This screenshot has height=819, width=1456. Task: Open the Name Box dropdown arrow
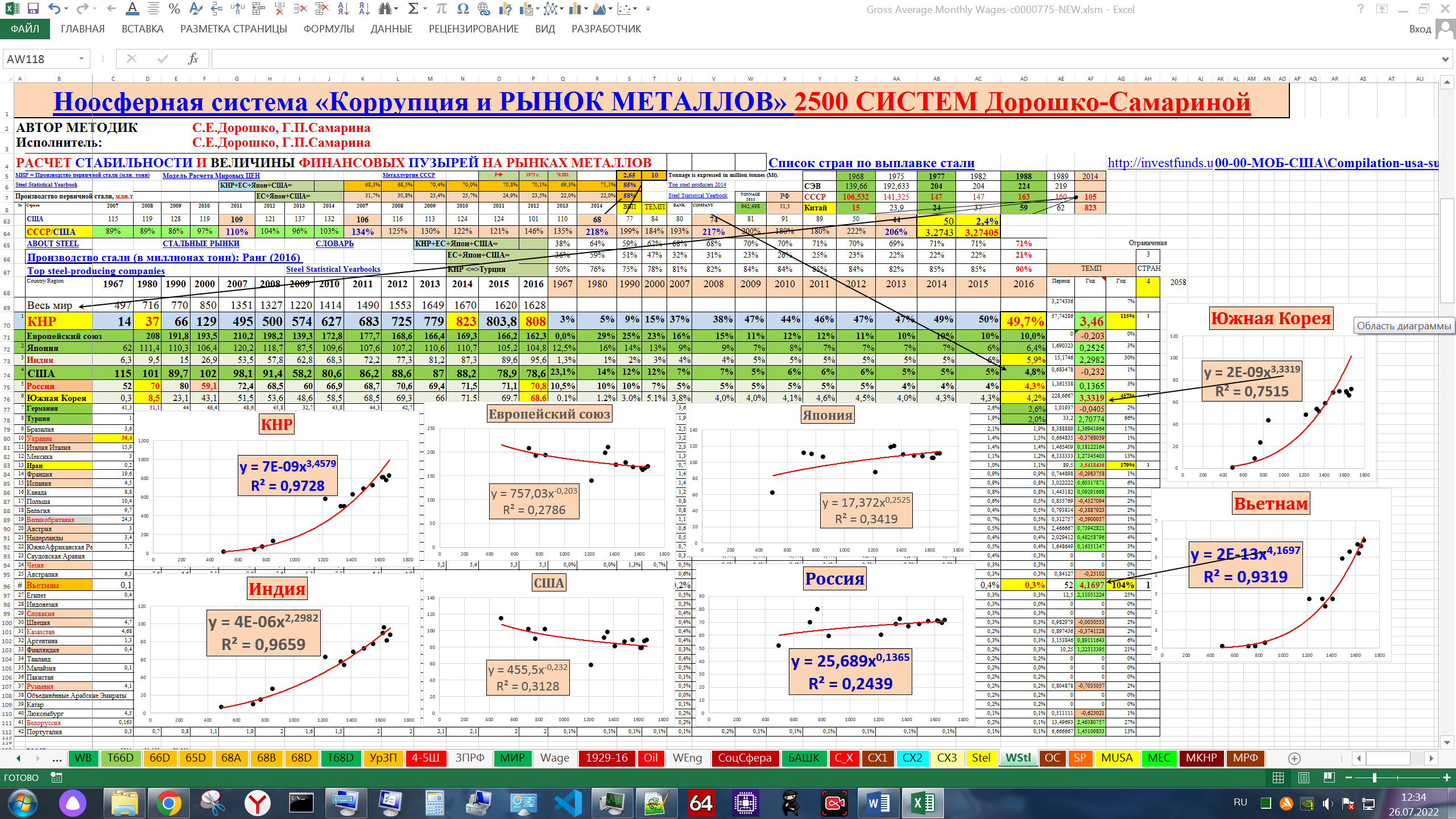pyautogui.click(x=81, y=59)
